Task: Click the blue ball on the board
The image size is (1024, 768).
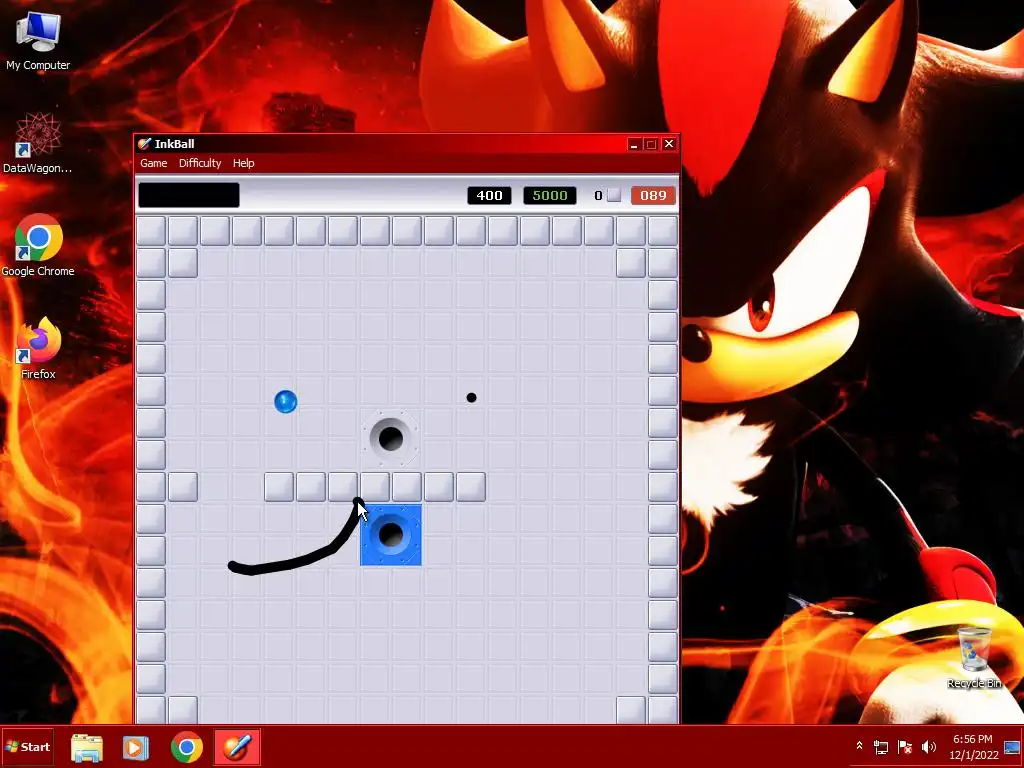Action: tap(285, 402)
